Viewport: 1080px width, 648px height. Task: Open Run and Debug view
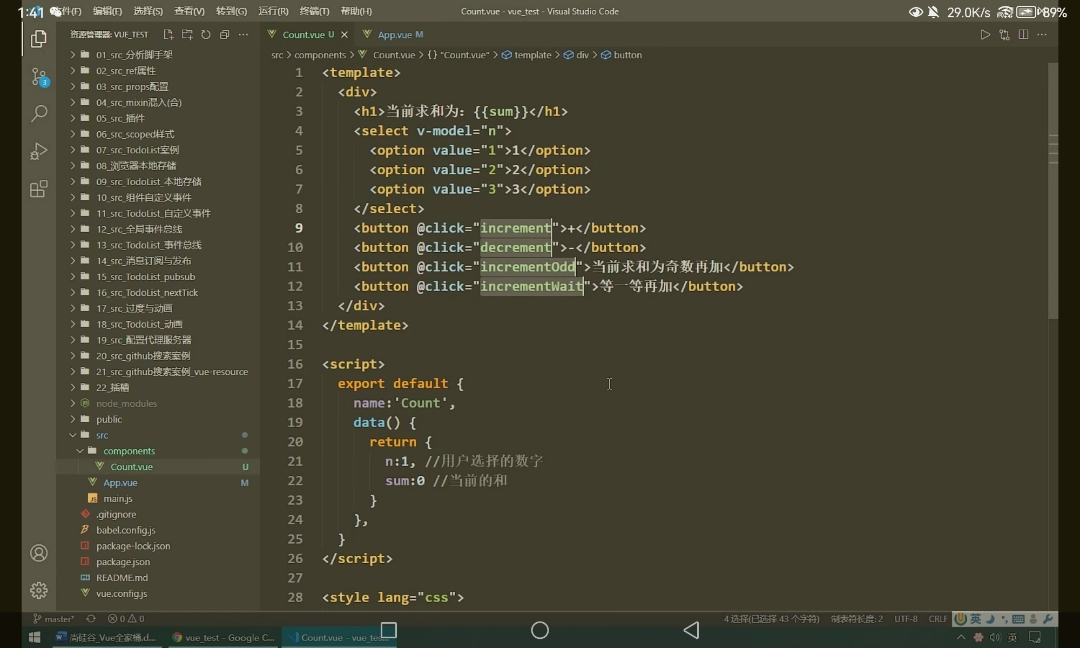(x=39, y=151)
